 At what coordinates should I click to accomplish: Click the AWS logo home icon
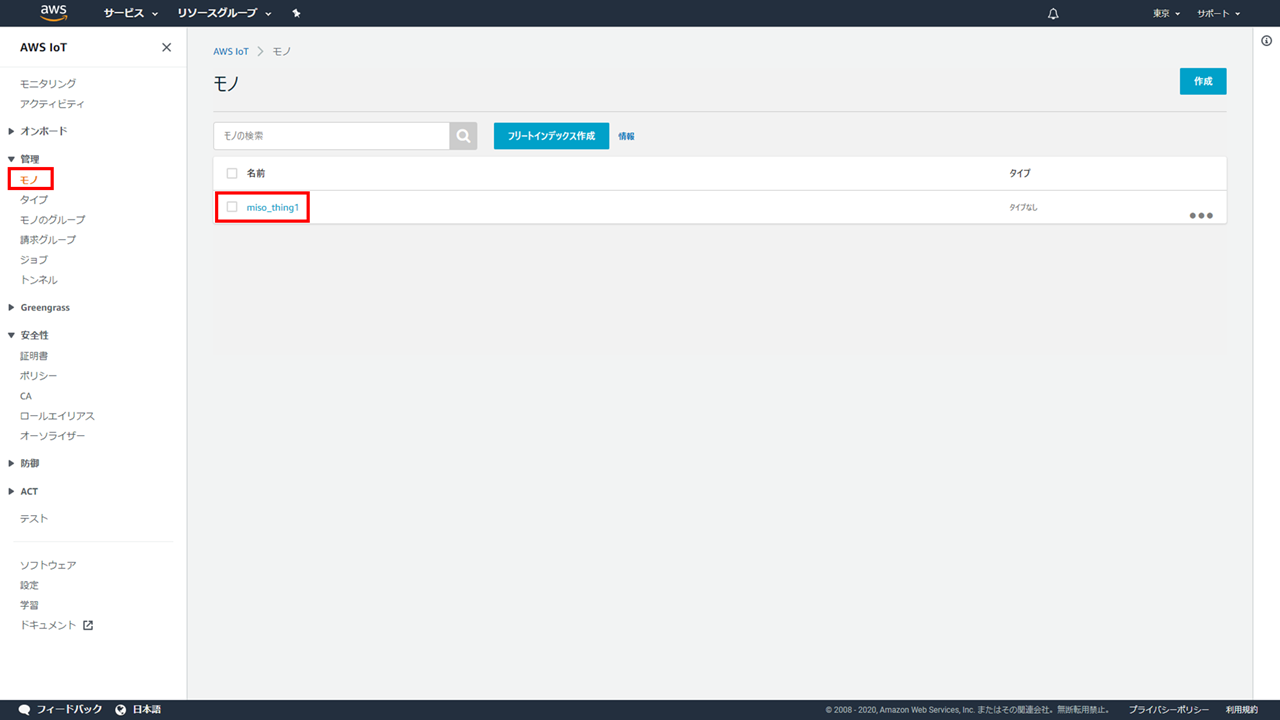(54, 13)
